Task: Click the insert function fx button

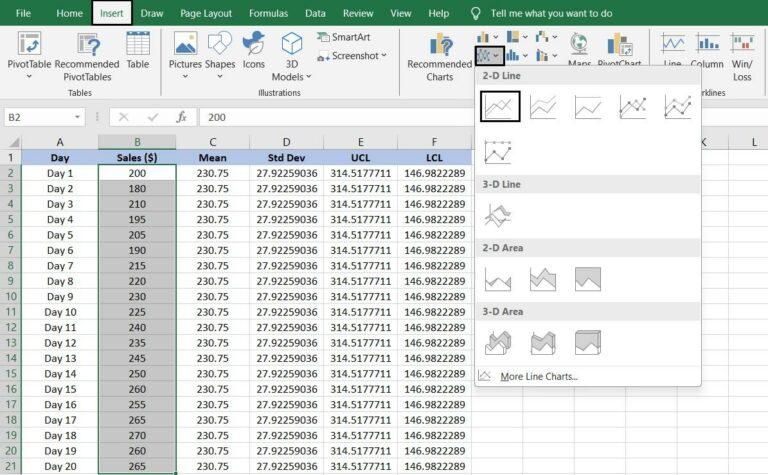Action: coord(181,117)
